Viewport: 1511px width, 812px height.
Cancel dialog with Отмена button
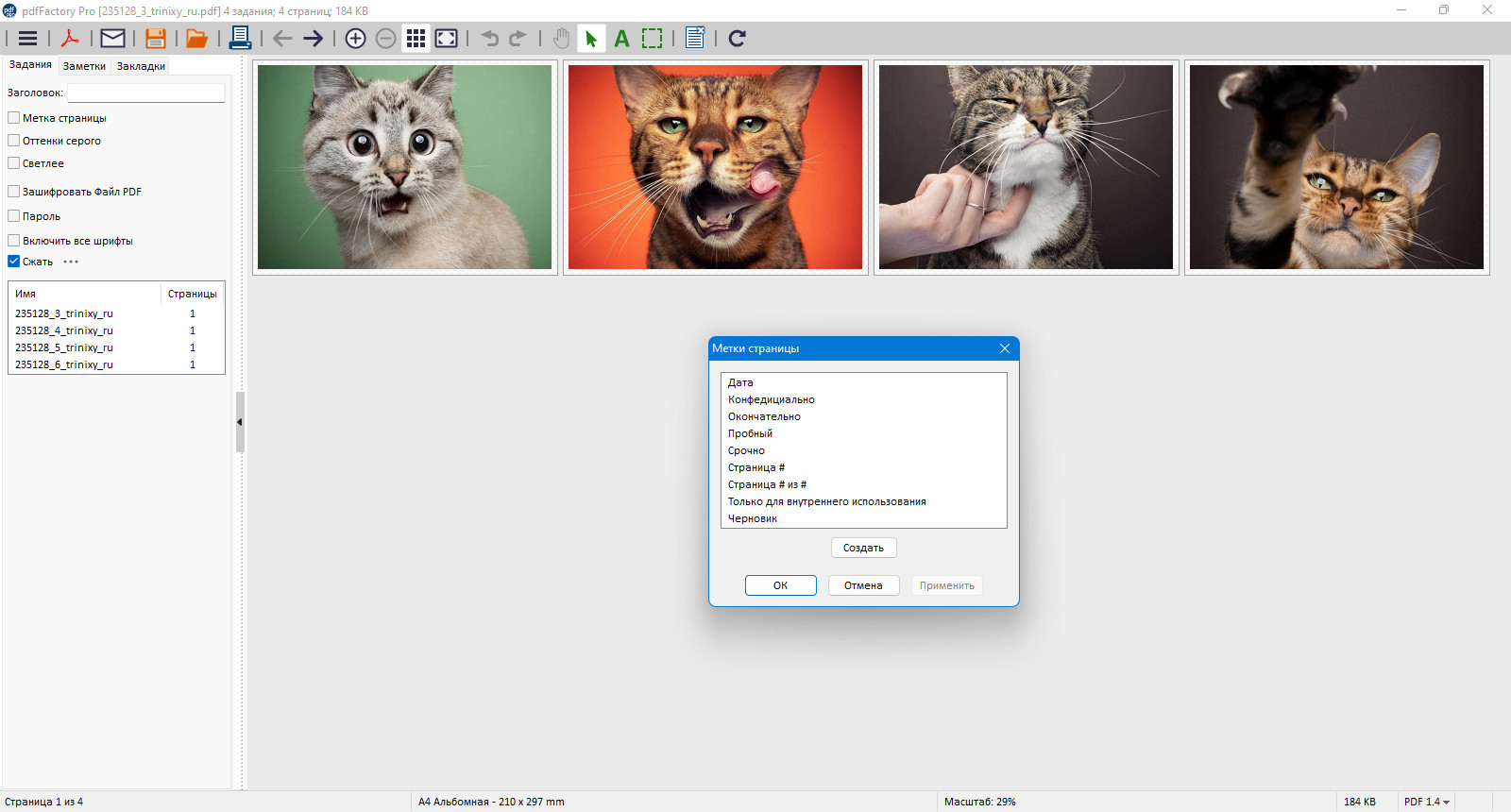pyautogui.click(x=864, y=585)
